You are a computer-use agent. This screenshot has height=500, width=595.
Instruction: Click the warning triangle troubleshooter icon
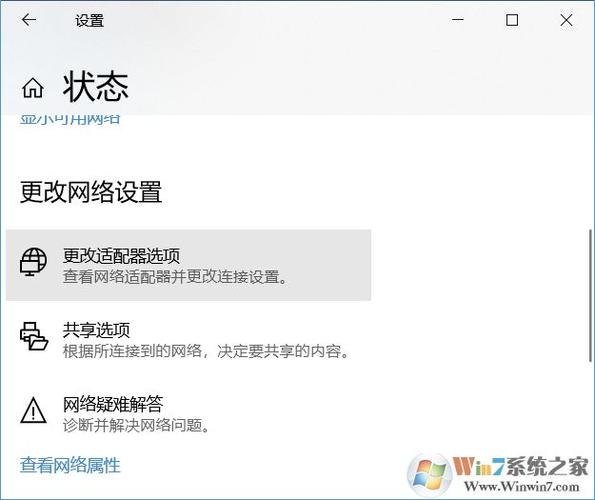pyautogui.click(x=33, y=410)
